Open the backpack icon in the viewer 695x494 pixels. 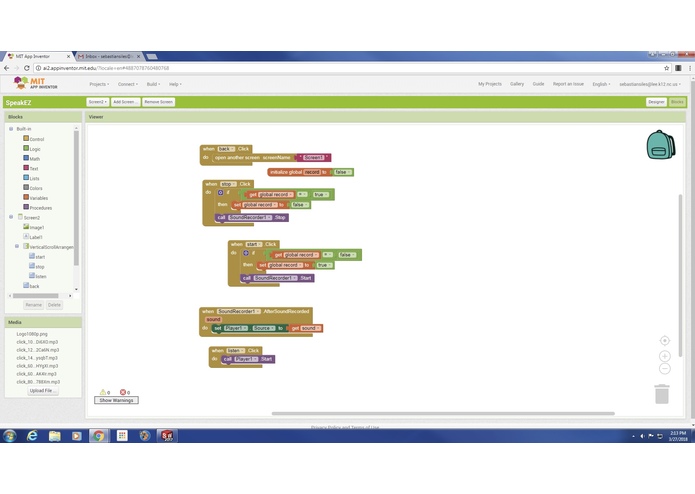[x=661, y=145]
